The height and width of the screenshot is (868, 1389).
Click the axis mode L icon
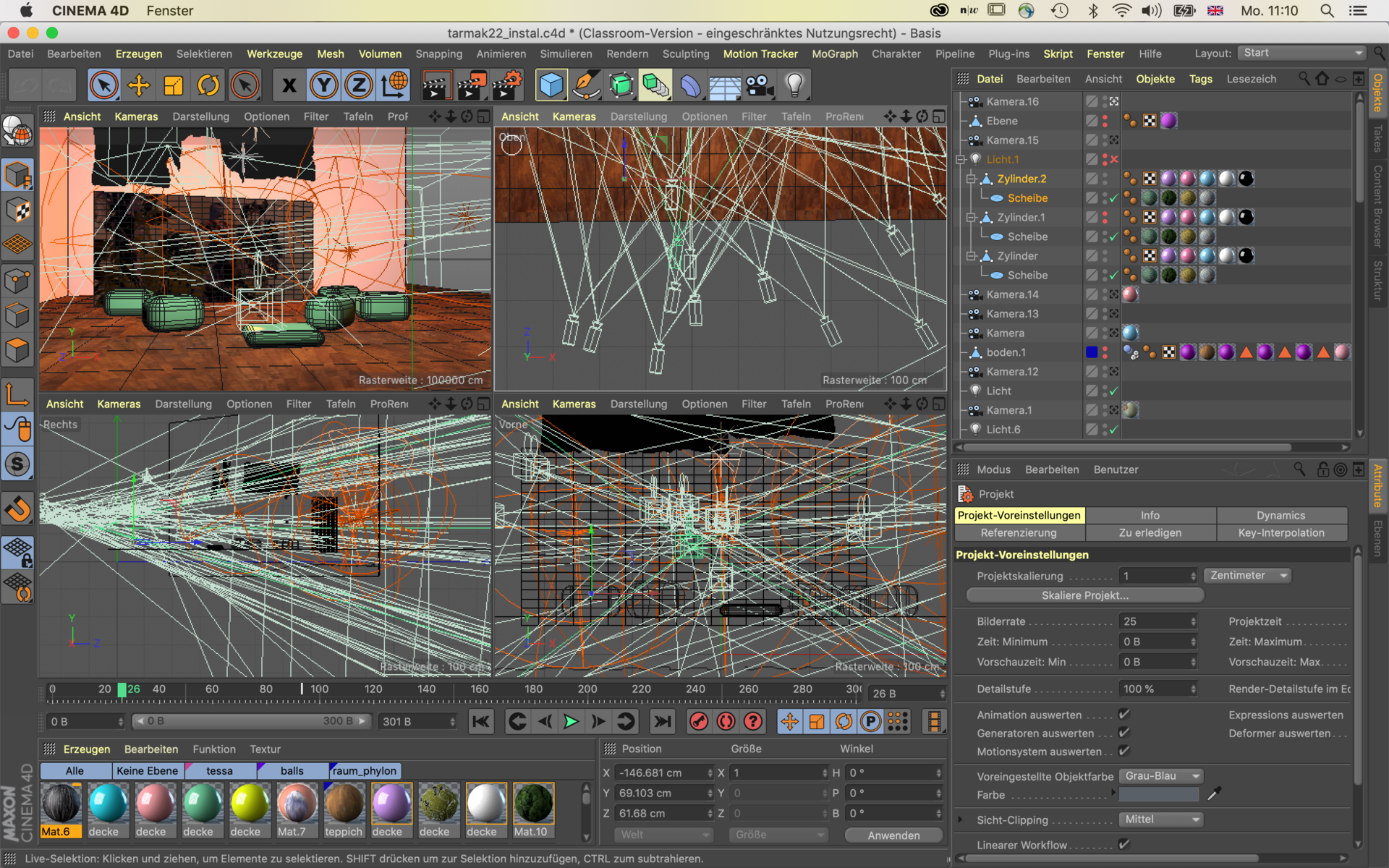click(18, 393)
